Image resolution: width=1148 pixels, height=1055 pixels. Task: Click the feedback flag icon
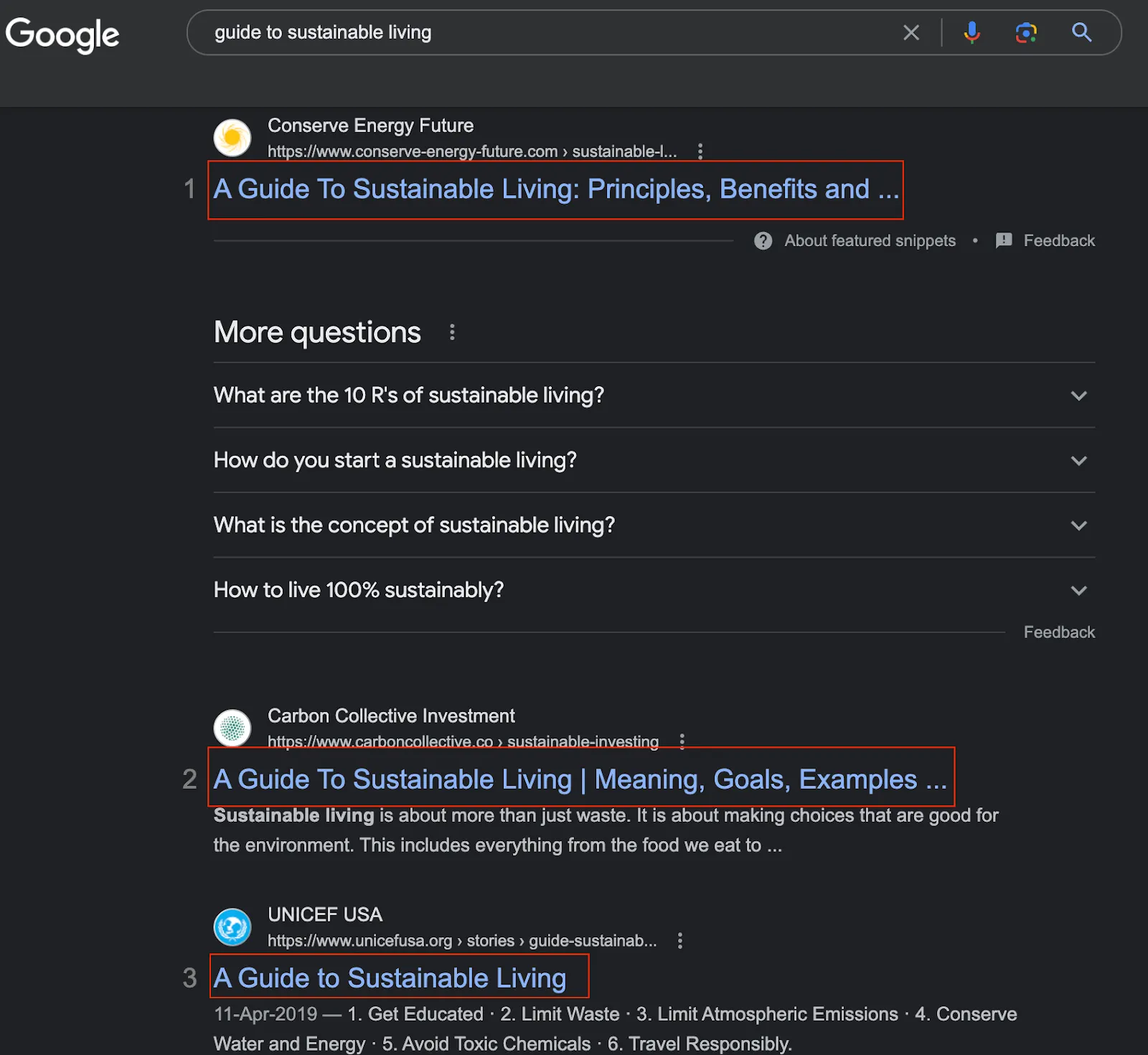coord(1004,240)
